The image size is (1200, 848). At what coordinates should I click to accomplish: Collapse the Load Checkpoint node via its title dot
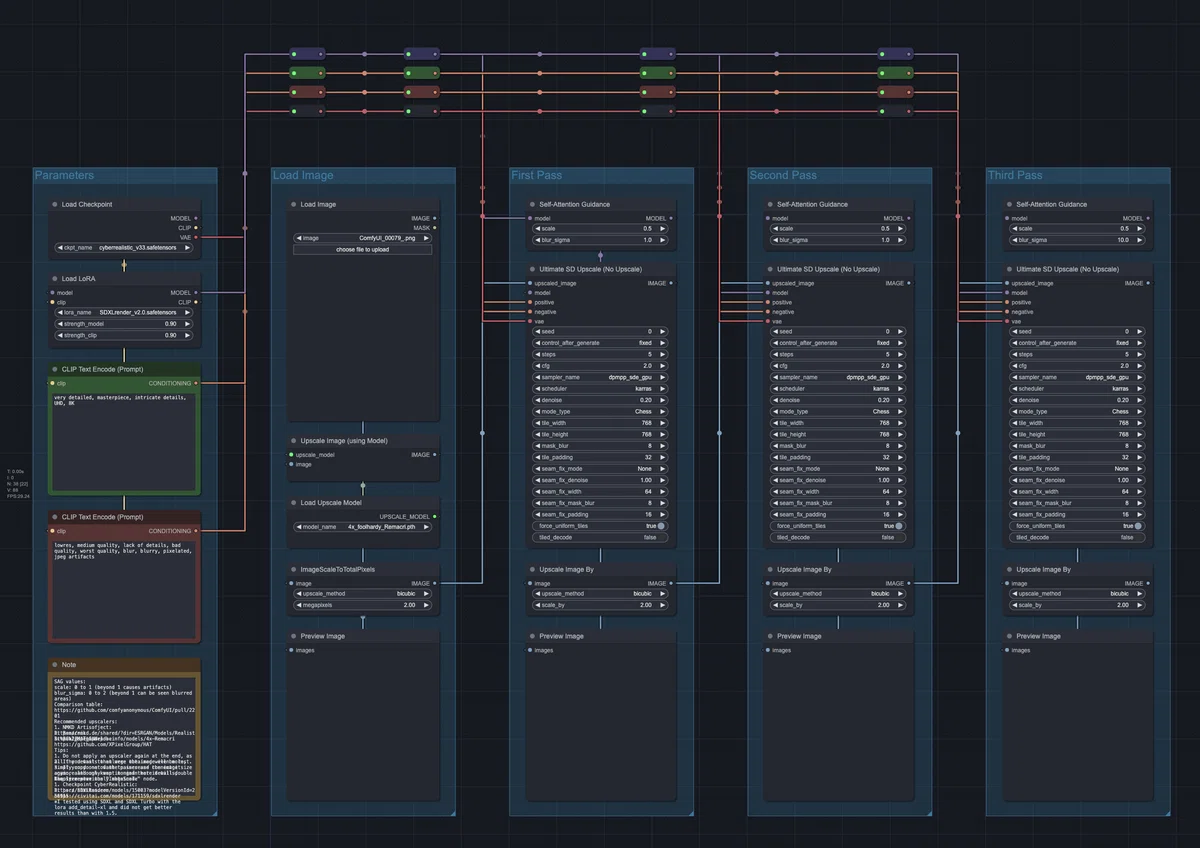click(54, 204)
